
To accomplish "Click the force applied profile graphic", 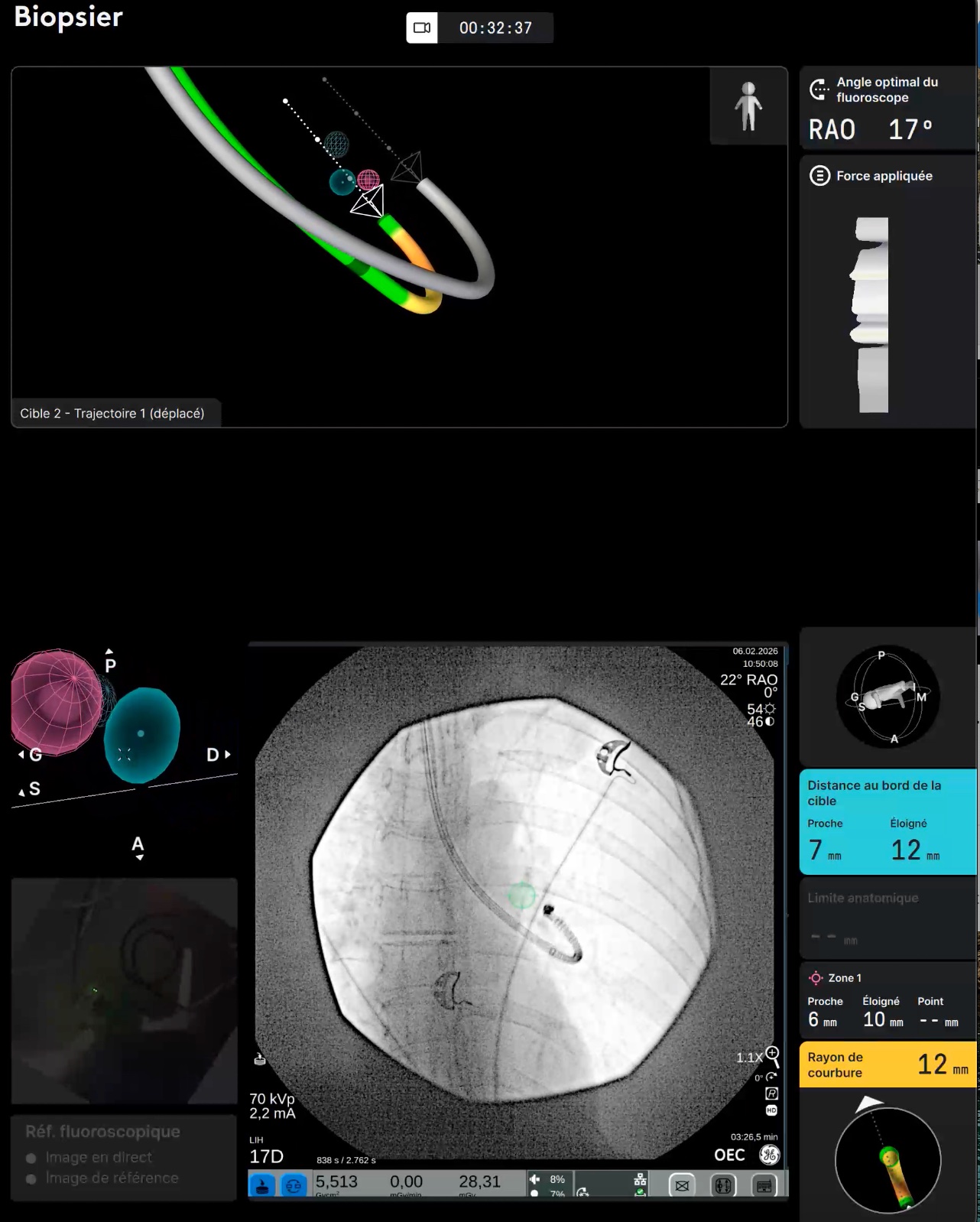I will tap(870, 314).
